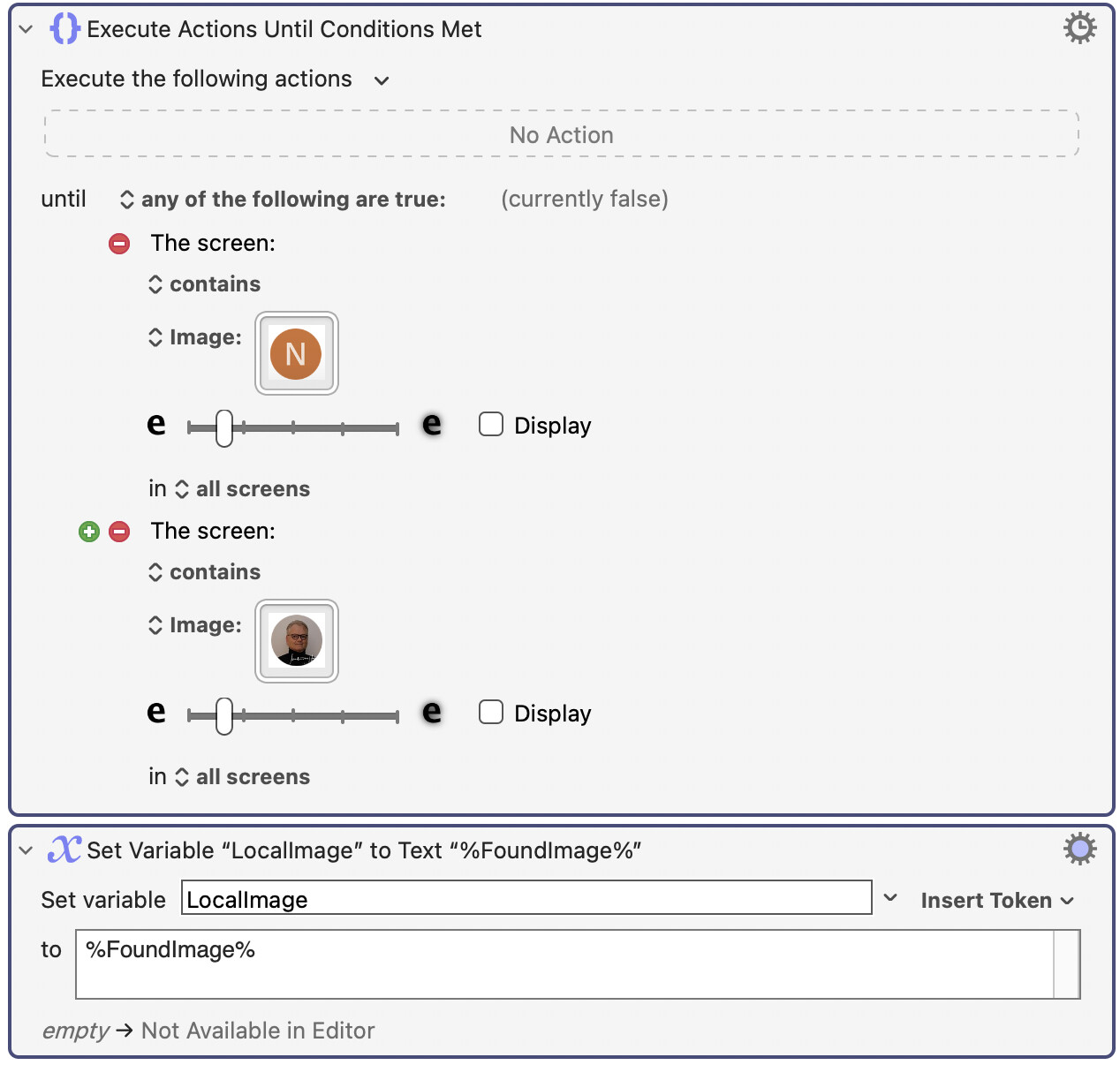Click the 'No Action' drop placeholder
The width and height of the screenshot is (1120, 1065).
coord(562,134)
